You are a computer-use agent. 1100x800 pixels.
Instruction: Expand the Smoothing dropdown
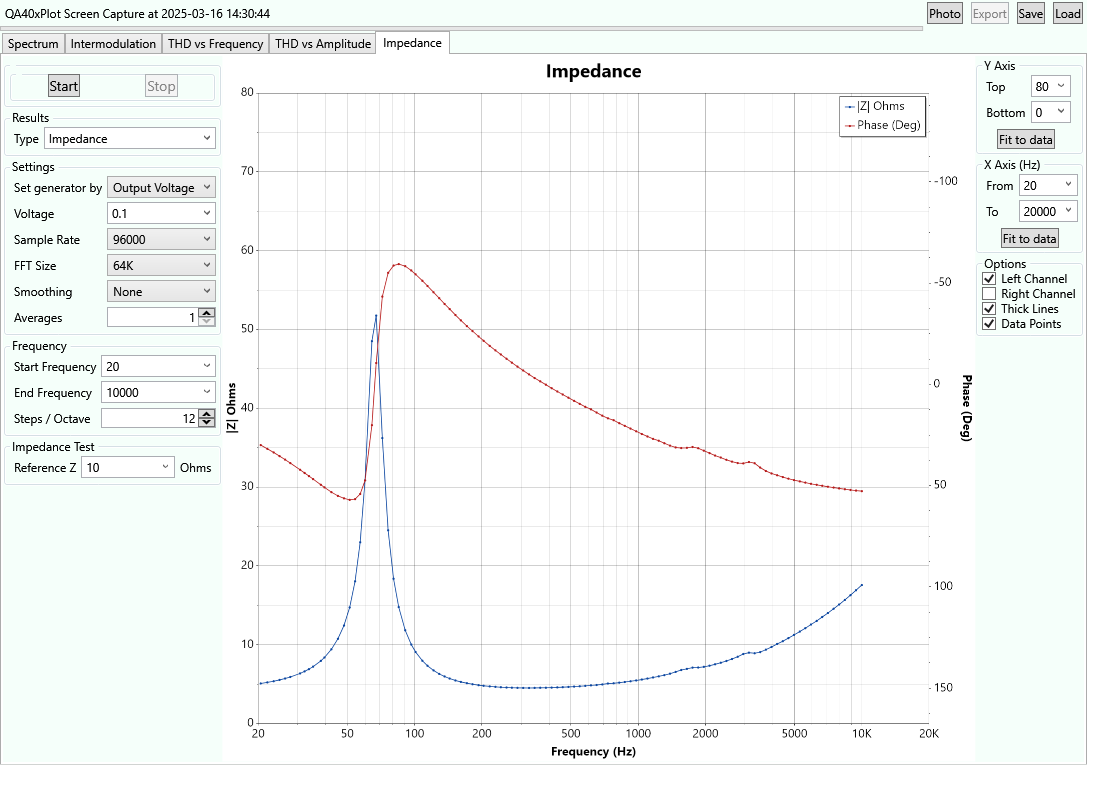click(161, 291)
